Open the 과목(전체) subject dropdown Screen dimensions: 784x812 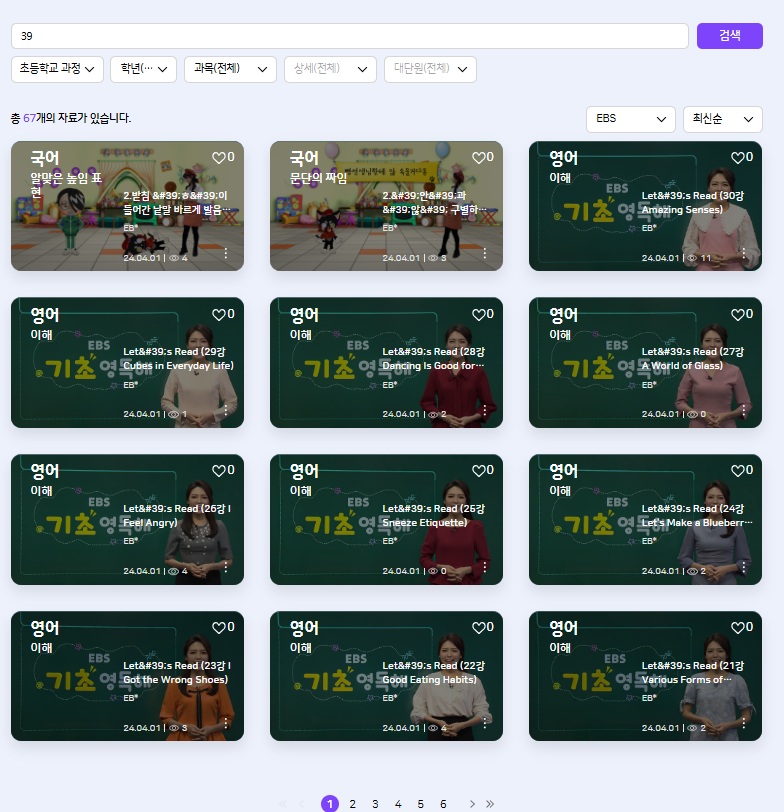pyautogui.click(x=230, y=69)
